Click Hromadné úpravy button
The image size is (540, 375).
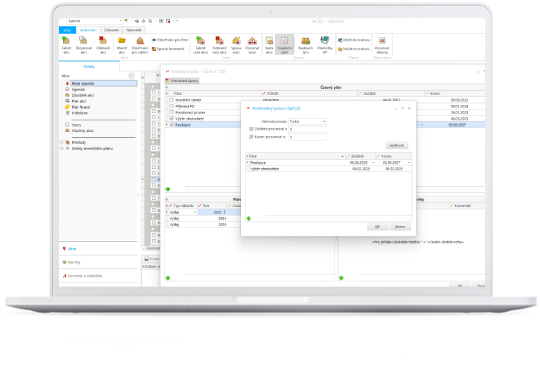click(x=182, y=81)
